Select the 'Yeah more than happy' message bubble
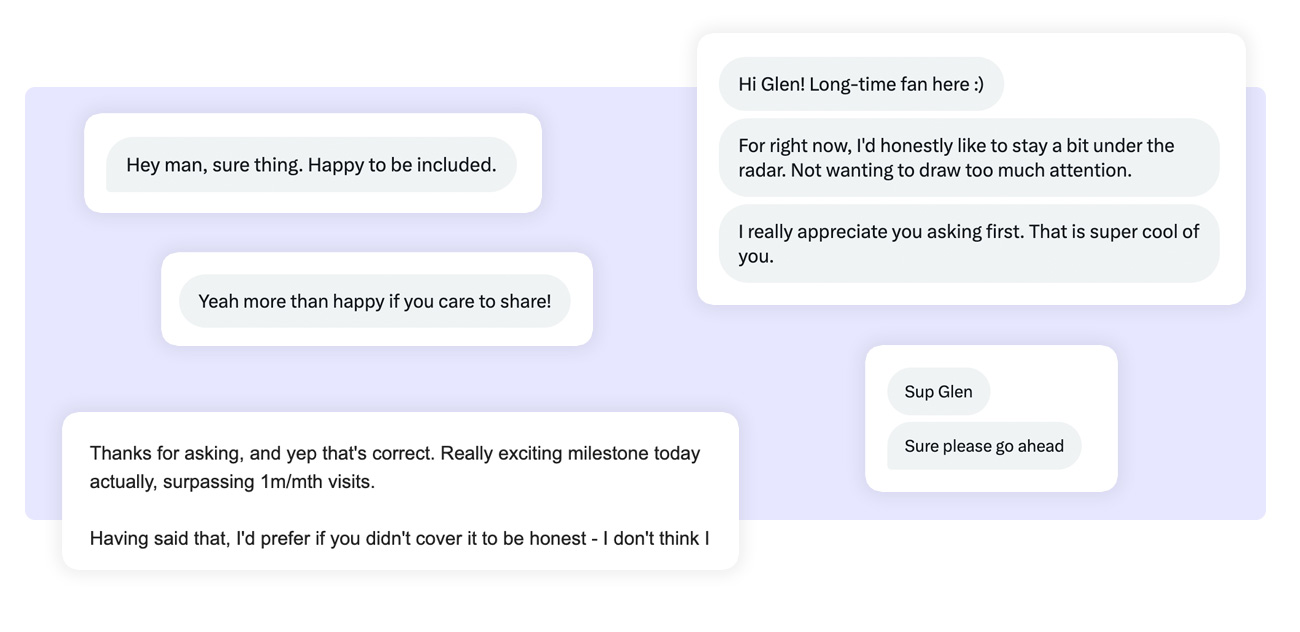This screenshot has width=1300, height=632. 375,301
